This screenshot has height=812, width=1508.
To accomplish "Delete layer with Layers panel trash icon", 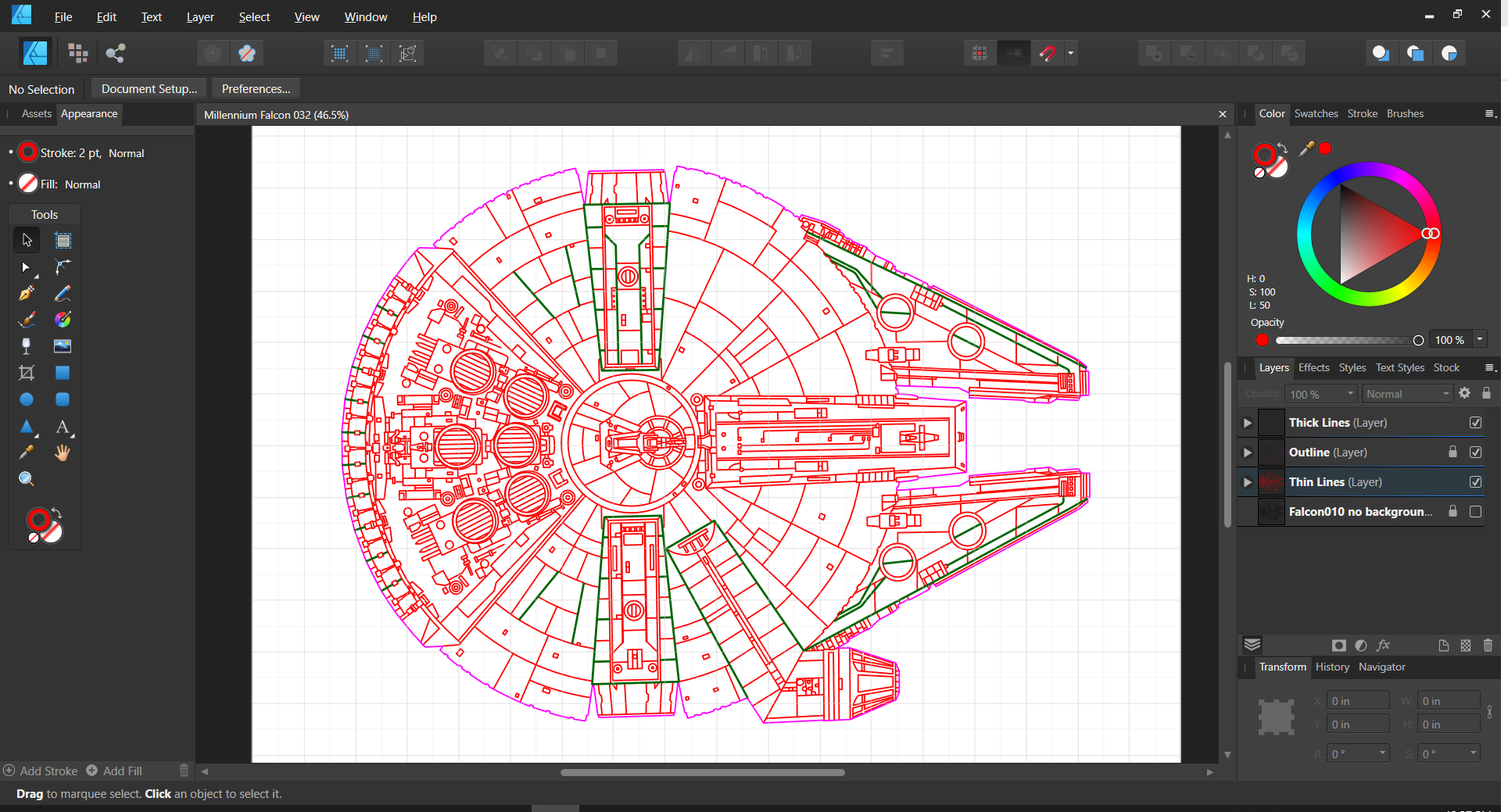I will (1488, 646).
